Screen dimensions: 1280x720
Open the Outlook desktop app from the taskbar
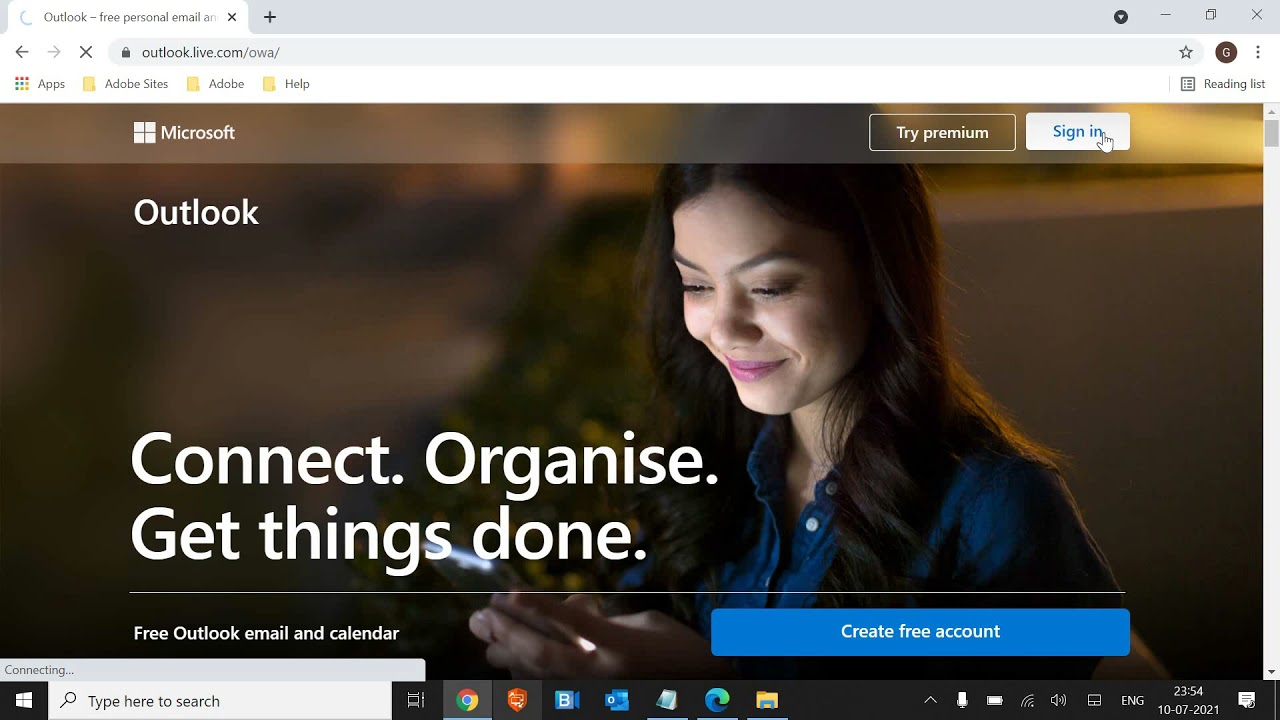617,700
